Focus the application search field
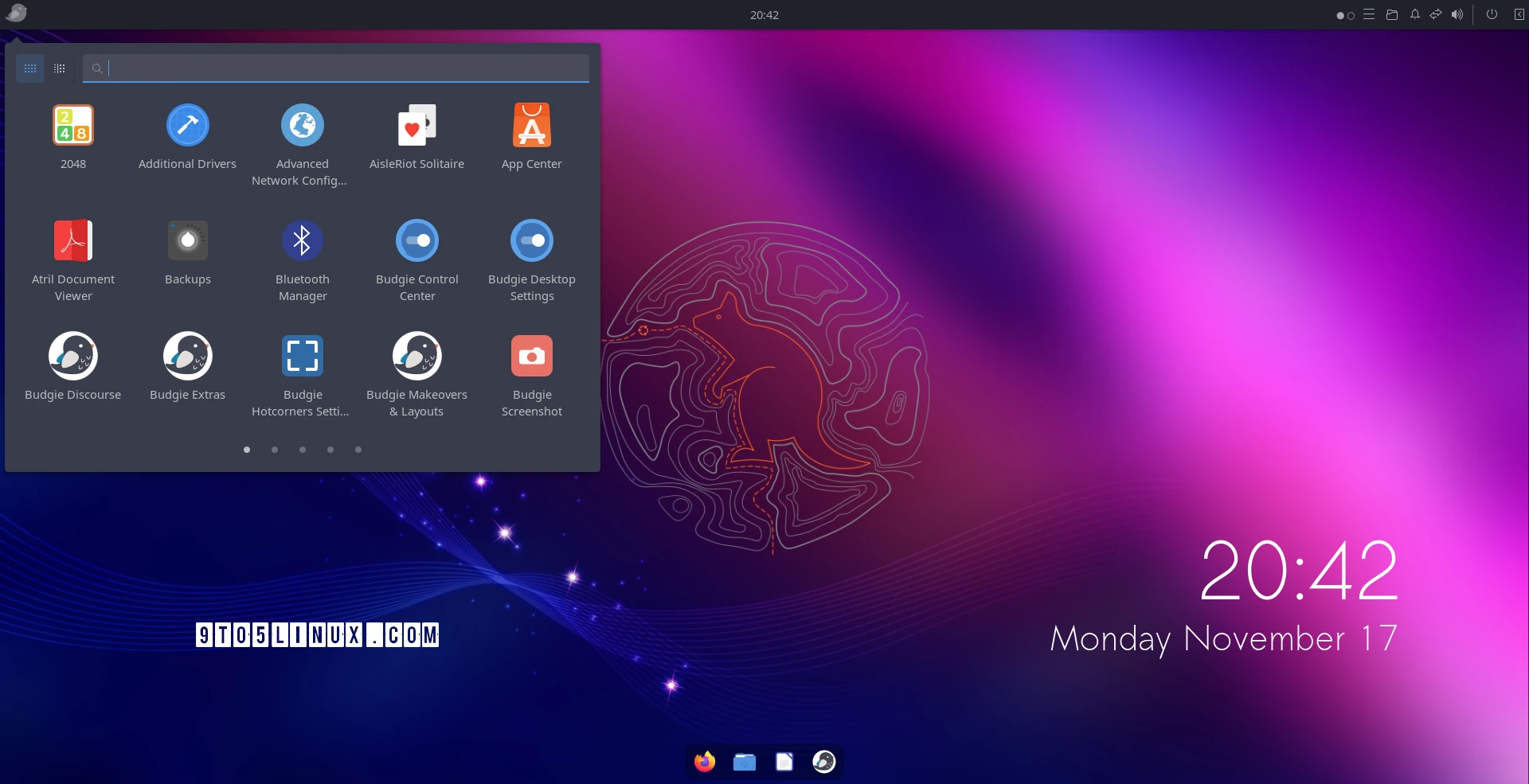Viewport: 1529px width, 784px height. click(x=342, y=68)
